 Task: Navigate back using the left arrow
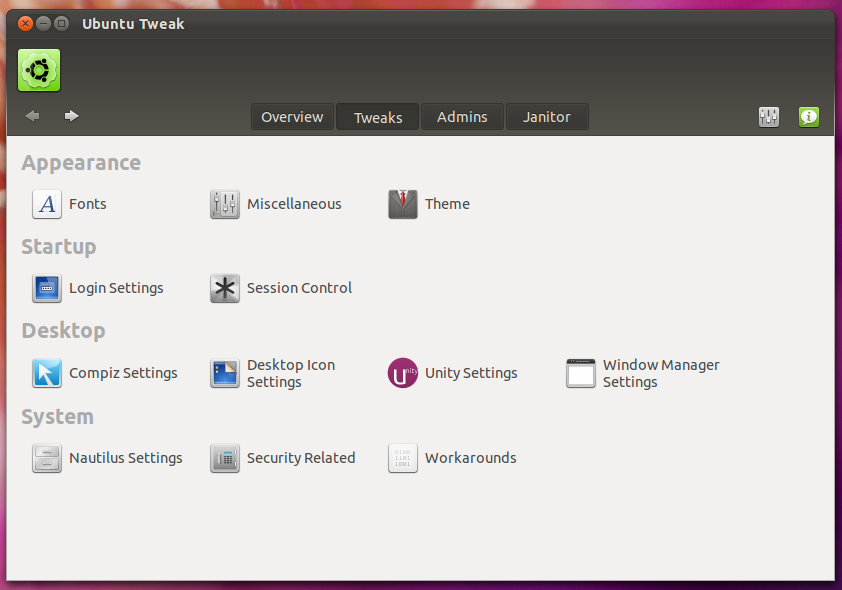32,116
